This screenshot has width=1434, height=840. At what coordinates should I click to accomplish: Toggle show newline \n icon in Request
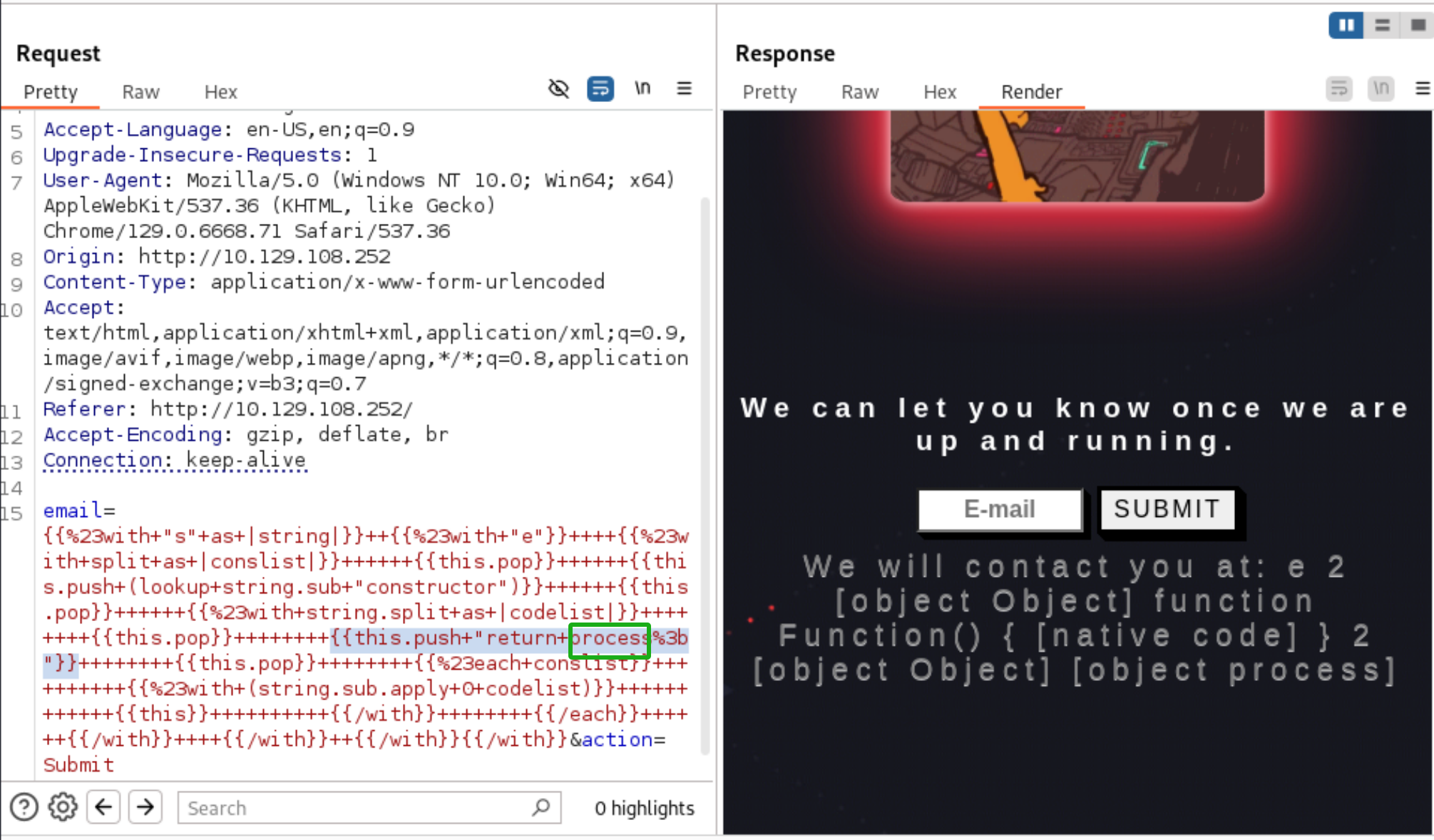coord(642,88)
